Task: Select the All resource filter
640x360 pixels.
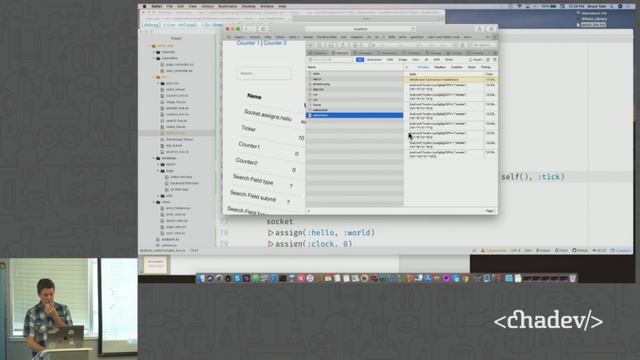Action: [360, 60]
